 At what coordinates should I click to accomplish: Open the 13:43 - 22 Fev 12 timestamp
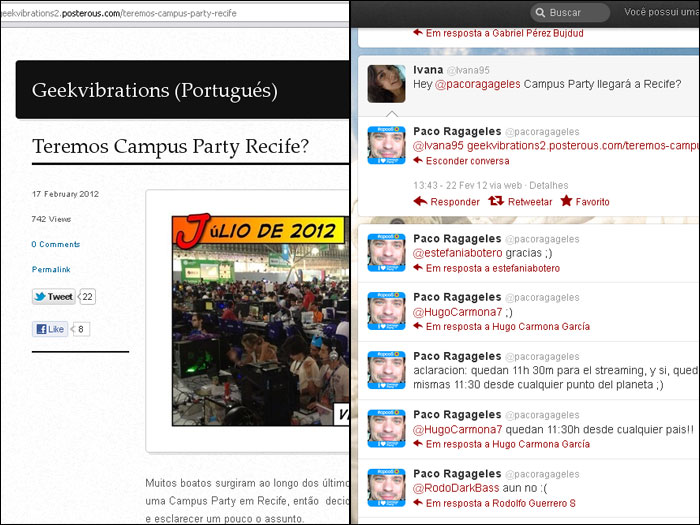click(450, 185)
